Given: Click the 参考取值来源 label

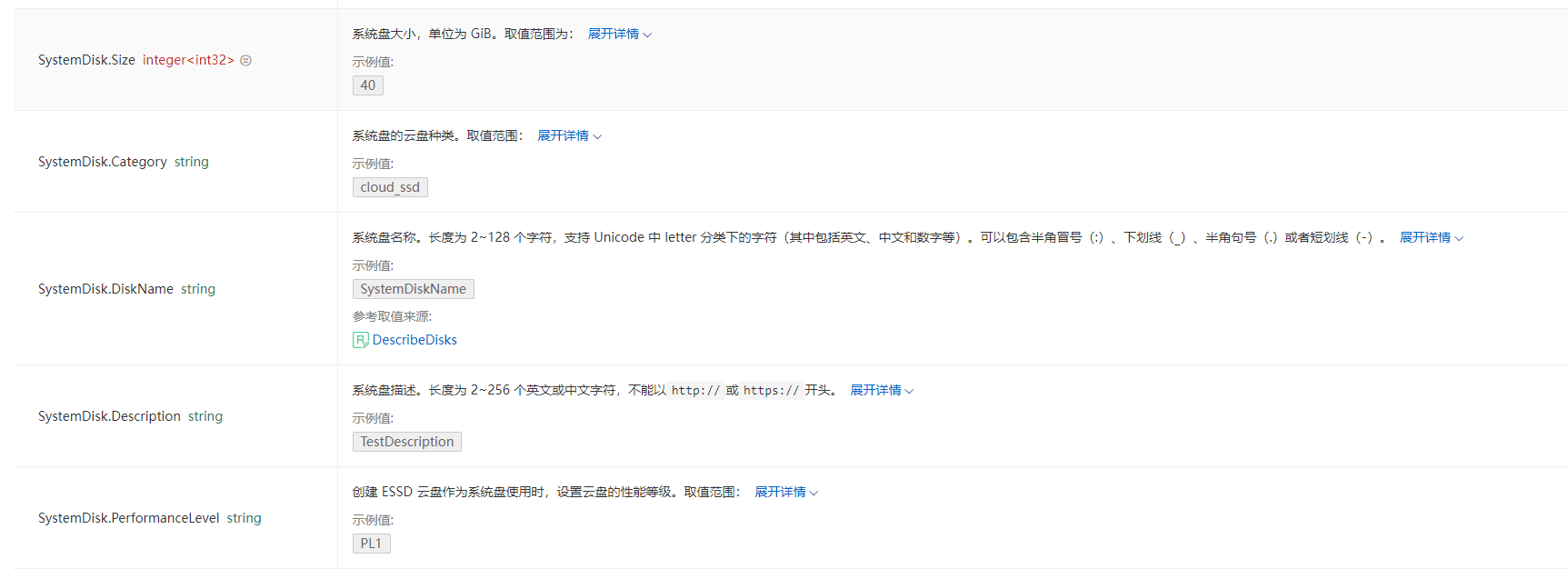Looking at the screenshot, I should 392,316.
